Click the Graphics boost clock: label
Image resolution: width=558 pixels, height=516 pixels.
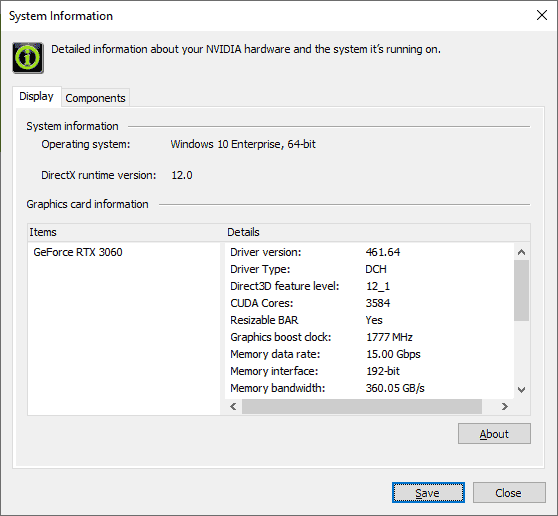[281, 337]
